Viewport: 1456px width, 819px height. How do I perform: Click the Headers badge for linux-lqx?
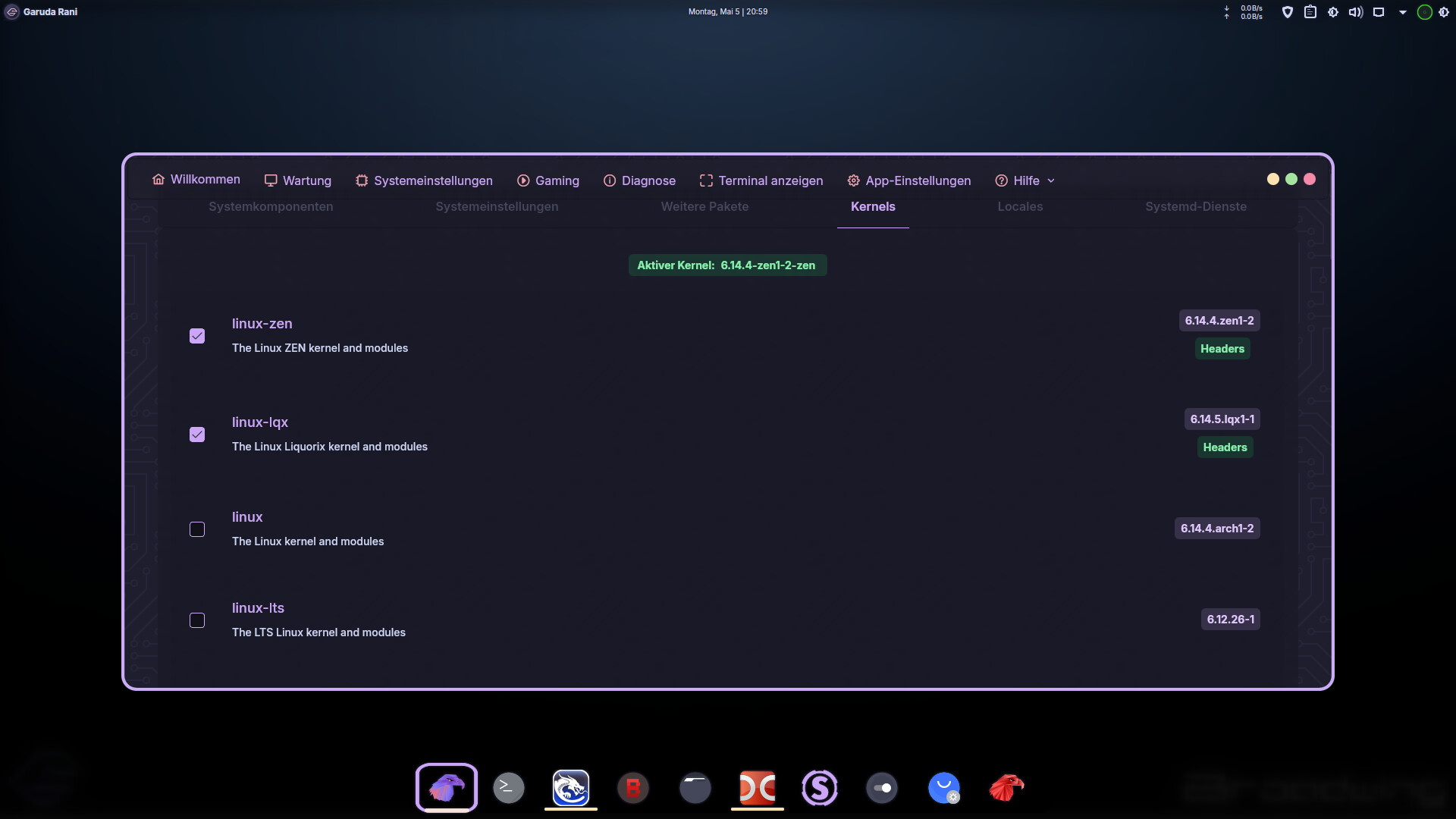click(x=1225, y=447)
